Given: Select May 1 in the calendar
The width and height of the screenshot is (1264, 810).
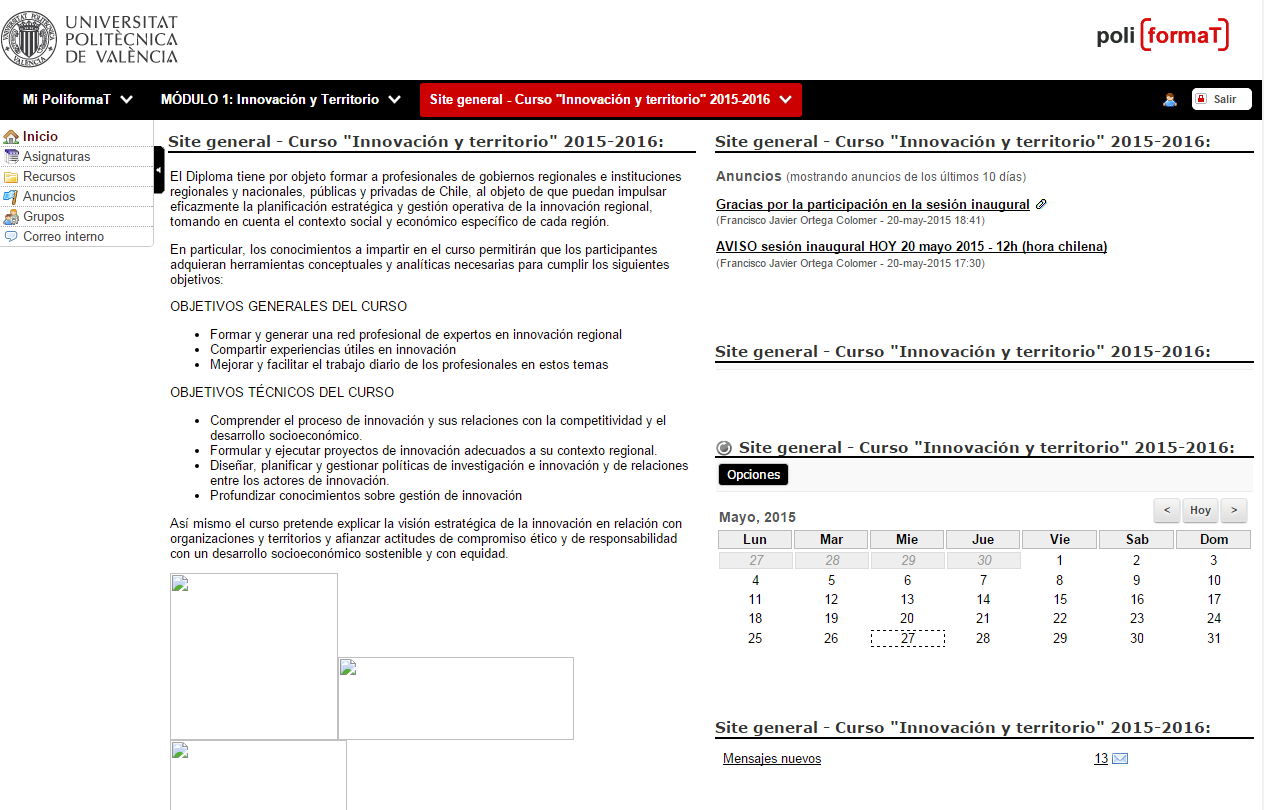Looking at the screenshot, I should (1060, 561).
